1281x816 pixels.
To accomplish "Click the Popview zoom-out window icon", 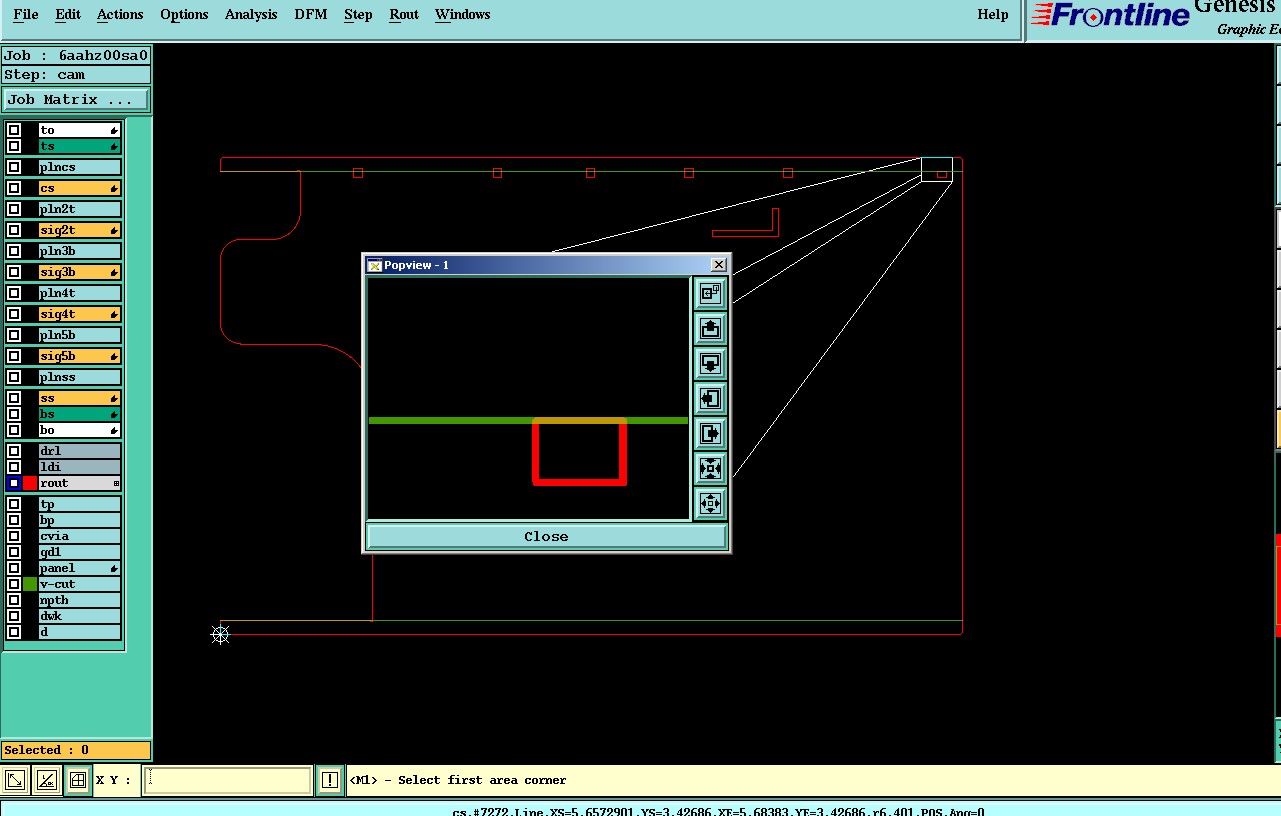I will point(710,293).
